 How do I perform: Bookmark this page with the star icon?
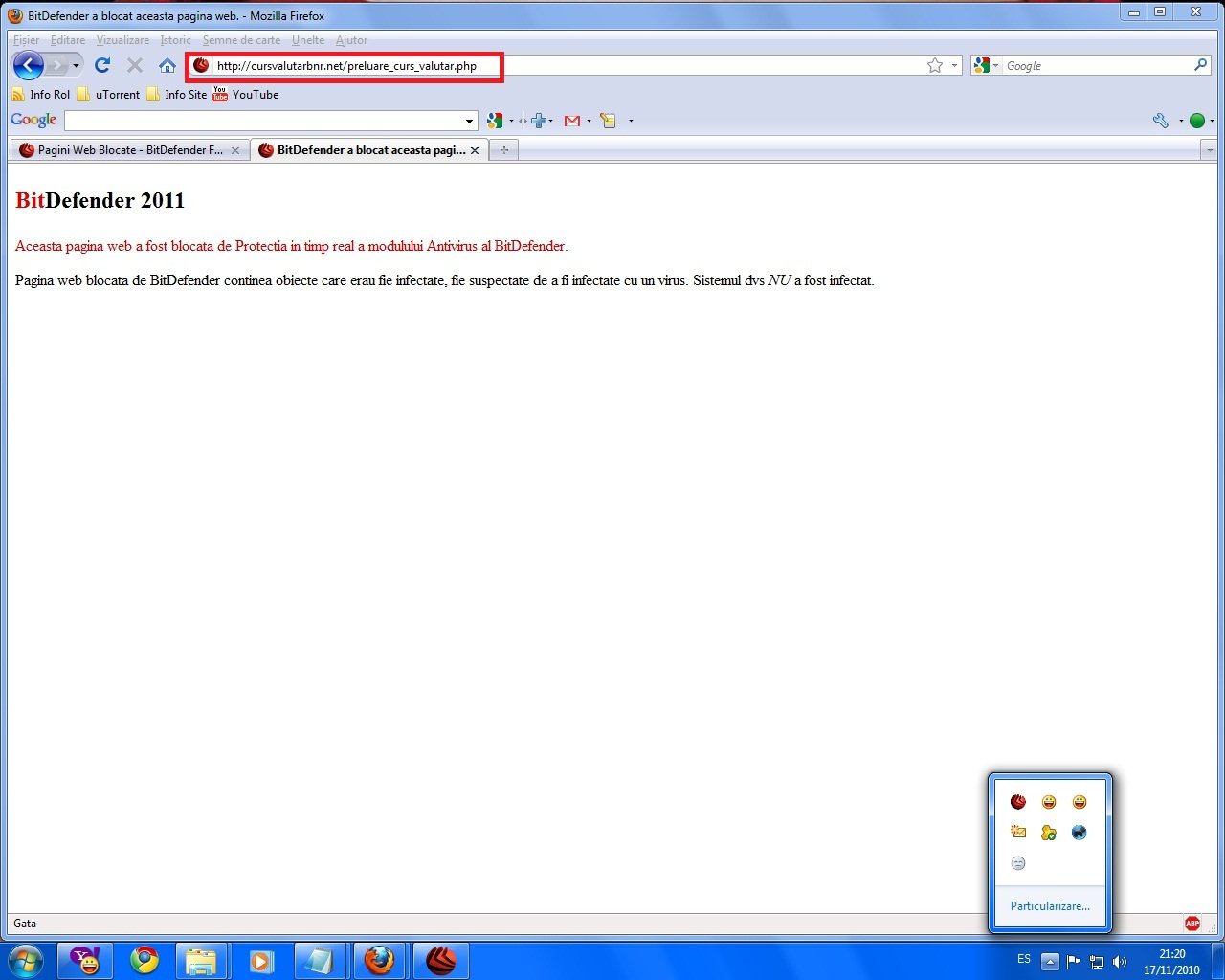tap(935, 65)
